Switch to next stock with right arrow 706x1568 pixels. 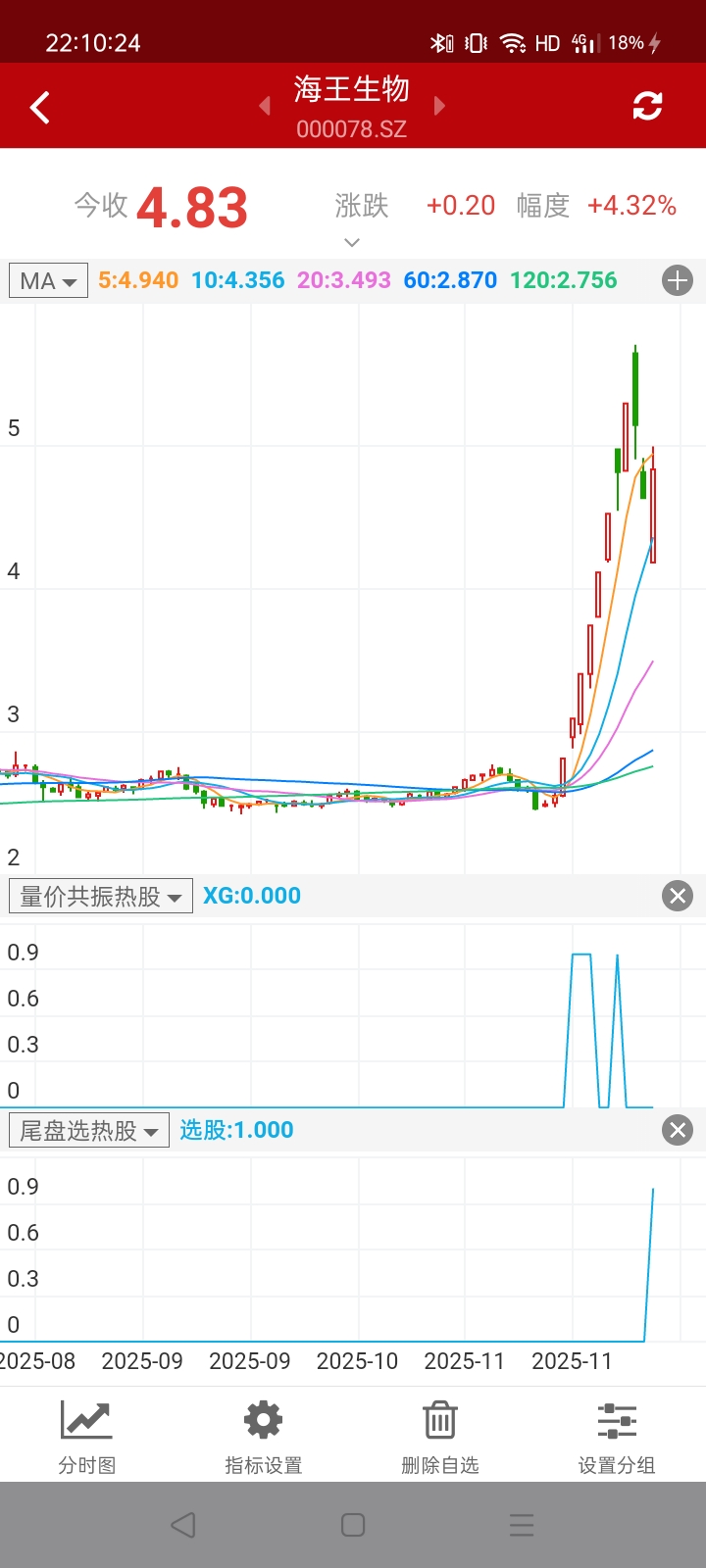tap(439, 106)
